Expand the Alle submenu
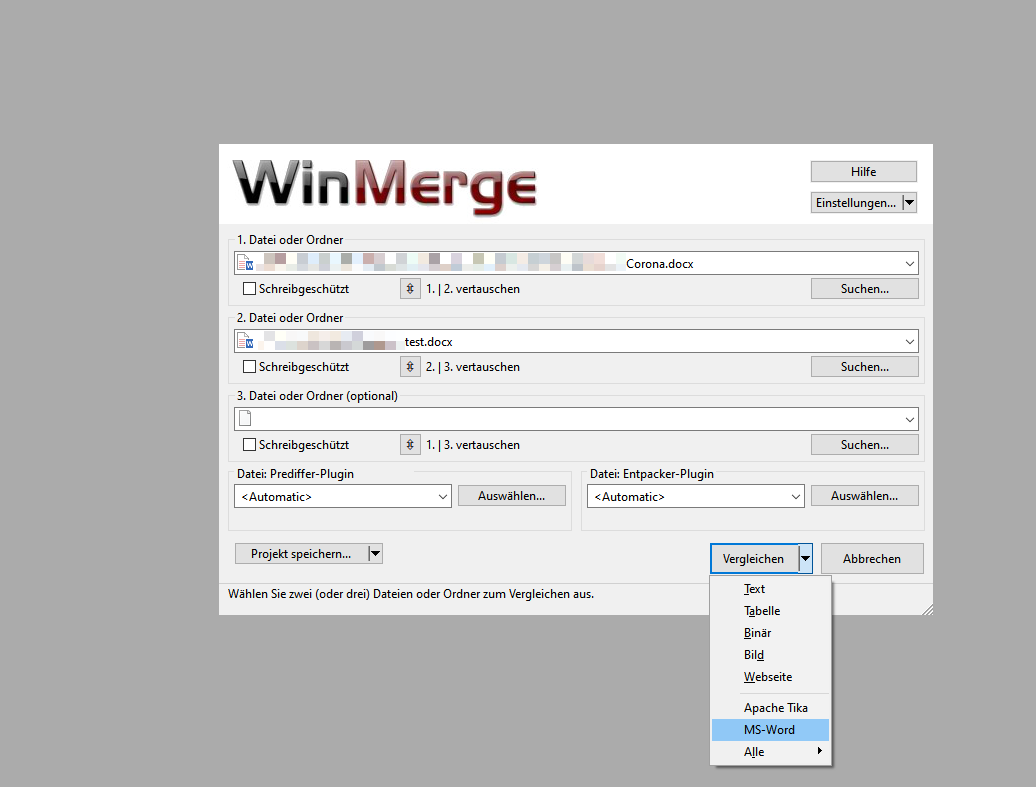This screenshot has height=787, width=1036. pos(770,752)
